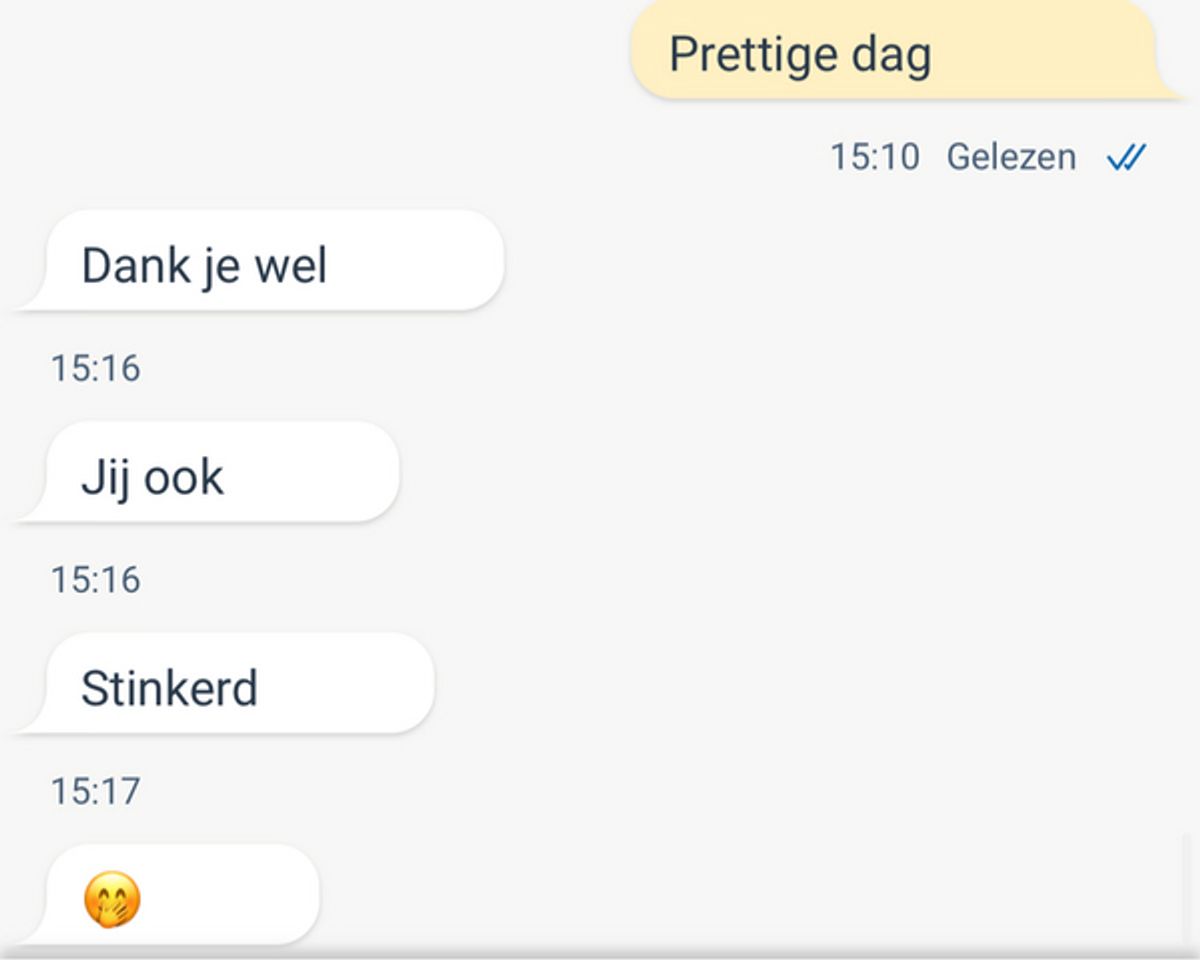
Task: Click the empty space inside the 'Stinkerd' bubble
Action: click(350, 685)
